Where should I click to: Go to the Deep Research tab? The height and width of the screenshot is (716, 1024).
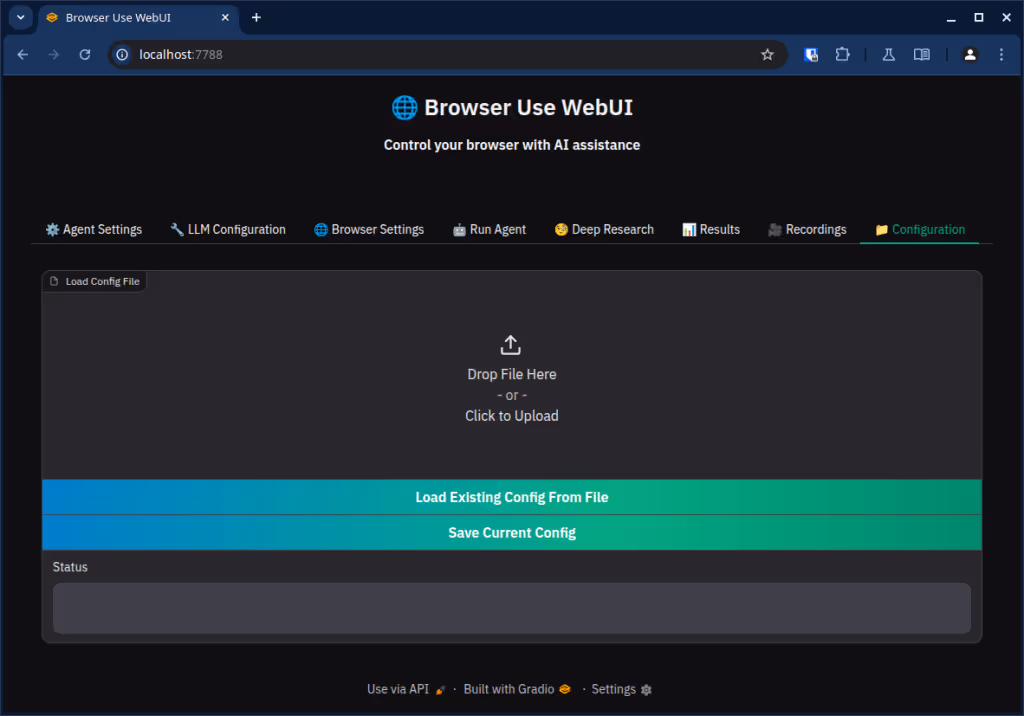(x=604, y=229)
